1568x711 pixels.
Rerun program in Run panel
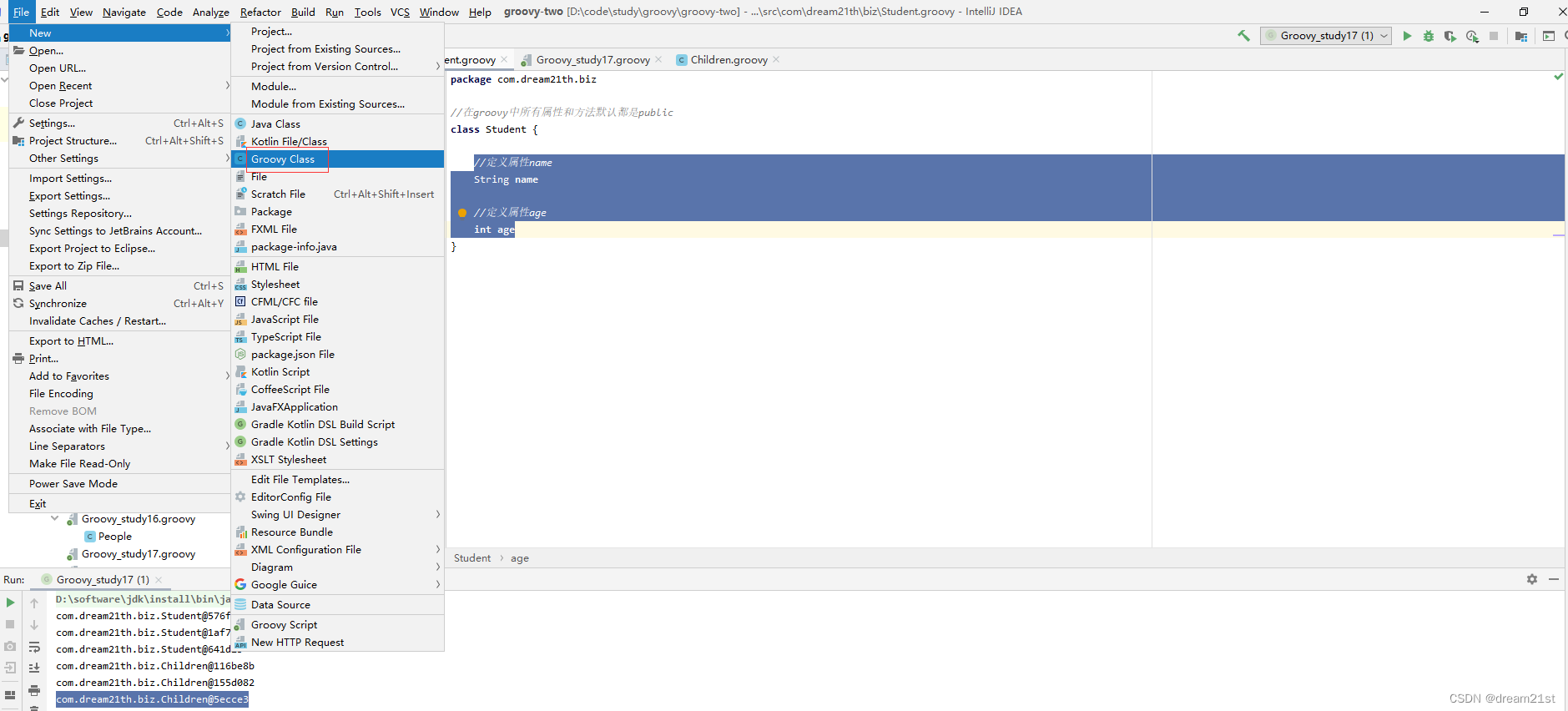(x=10, y=603)
